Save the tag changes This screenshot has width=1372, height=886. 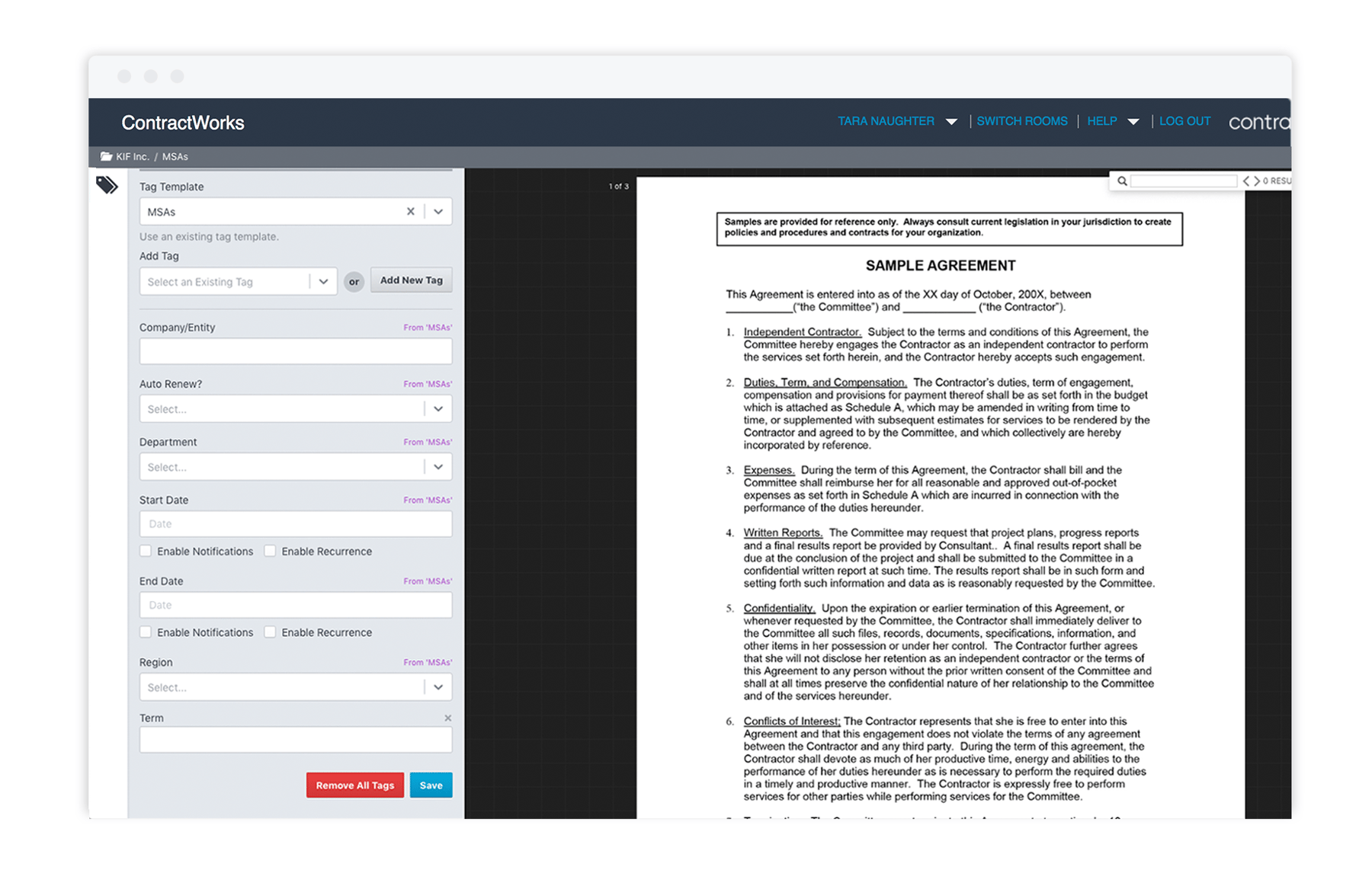pos(431,785)
